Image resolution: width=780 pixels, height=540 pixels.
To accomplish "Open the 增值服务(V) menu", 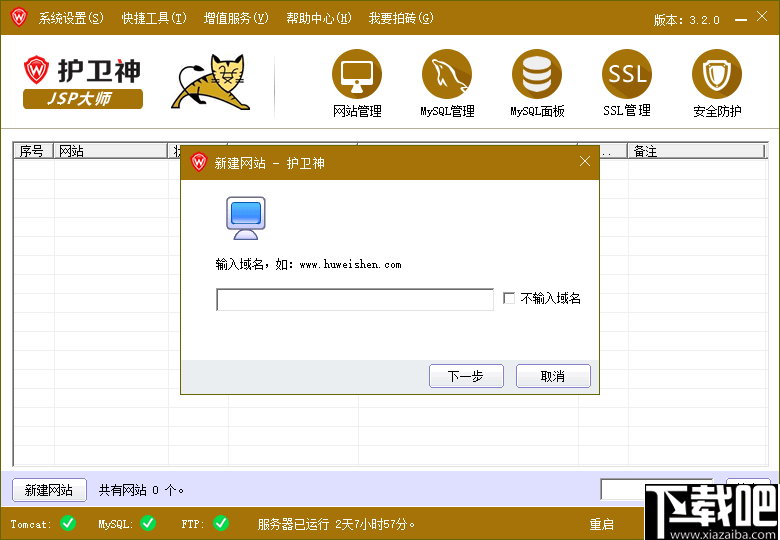I will (236, 18).
